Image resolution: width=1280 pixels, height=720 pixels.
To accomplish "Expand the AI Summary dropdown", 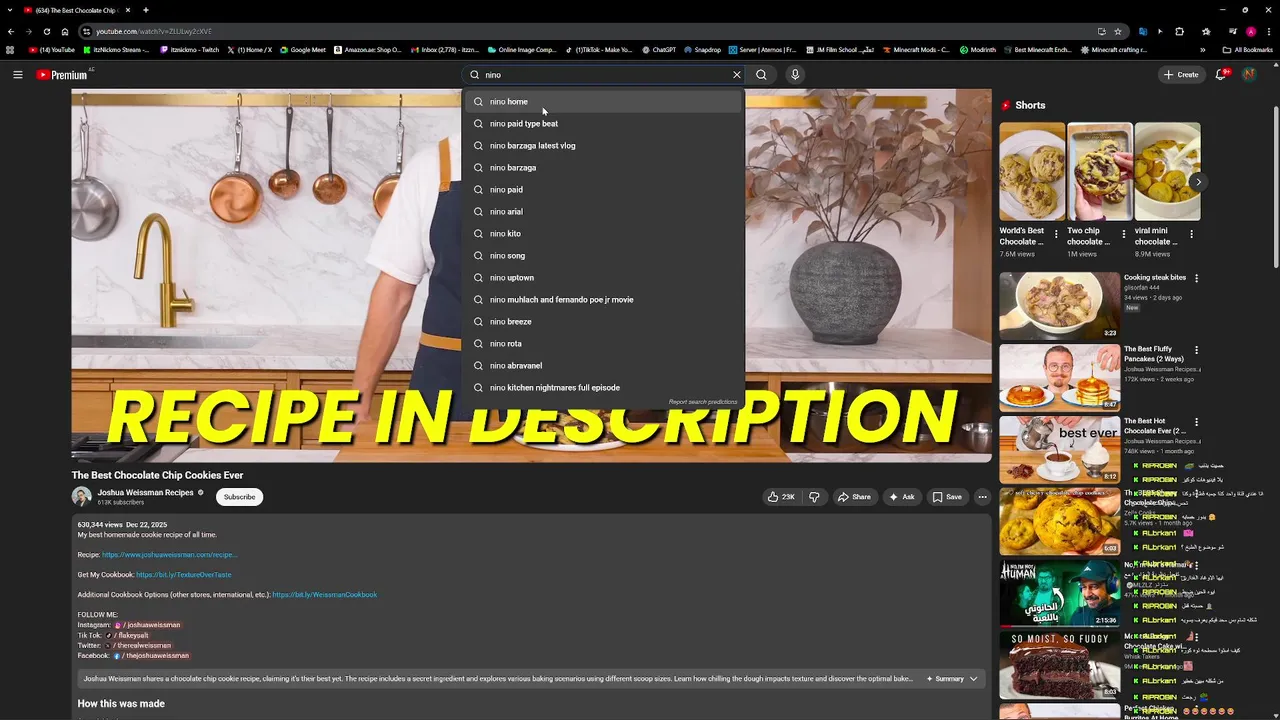I will (x=951, y=679).
